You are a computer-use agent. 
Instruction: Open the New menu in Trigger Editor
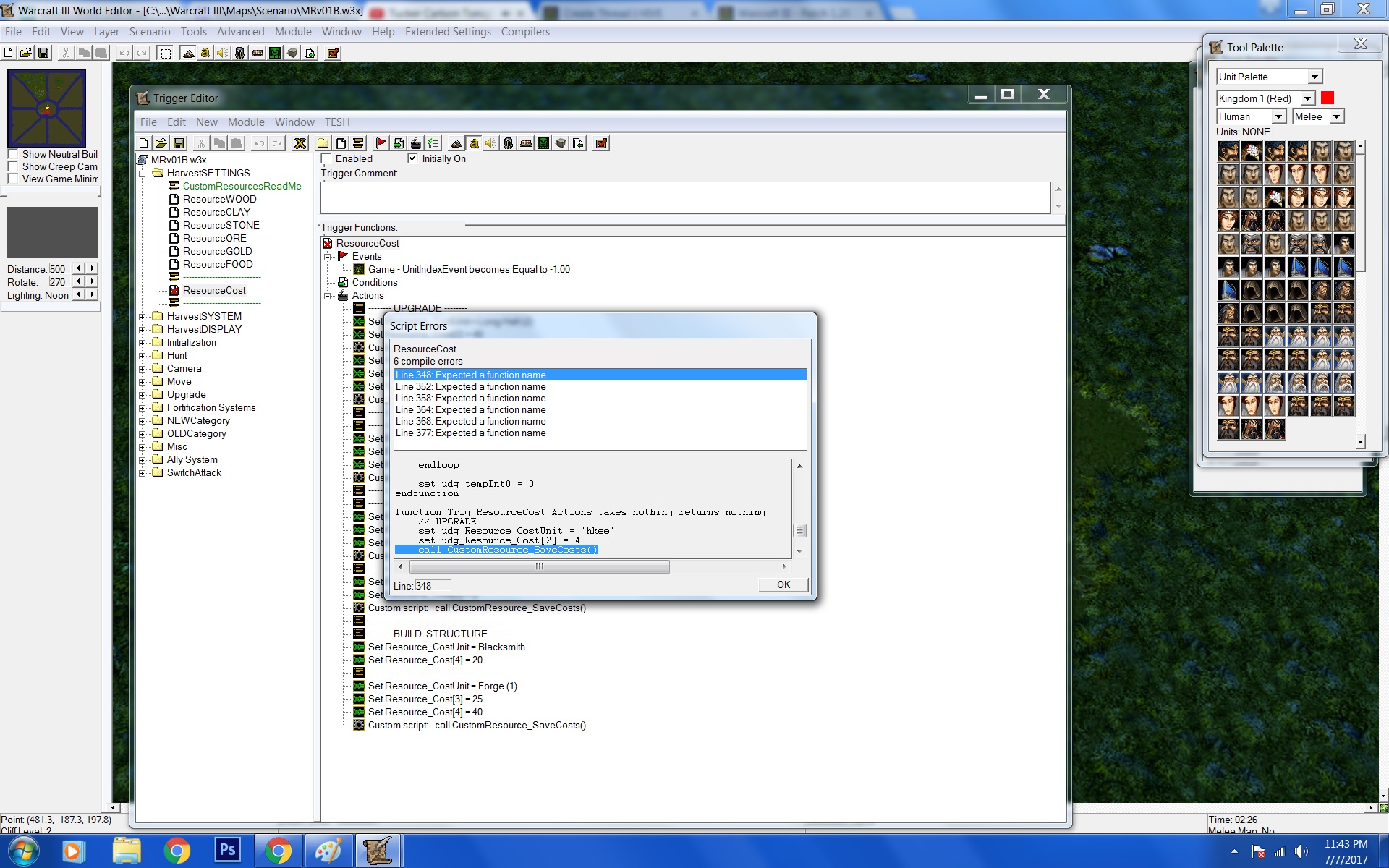[207, 122]
